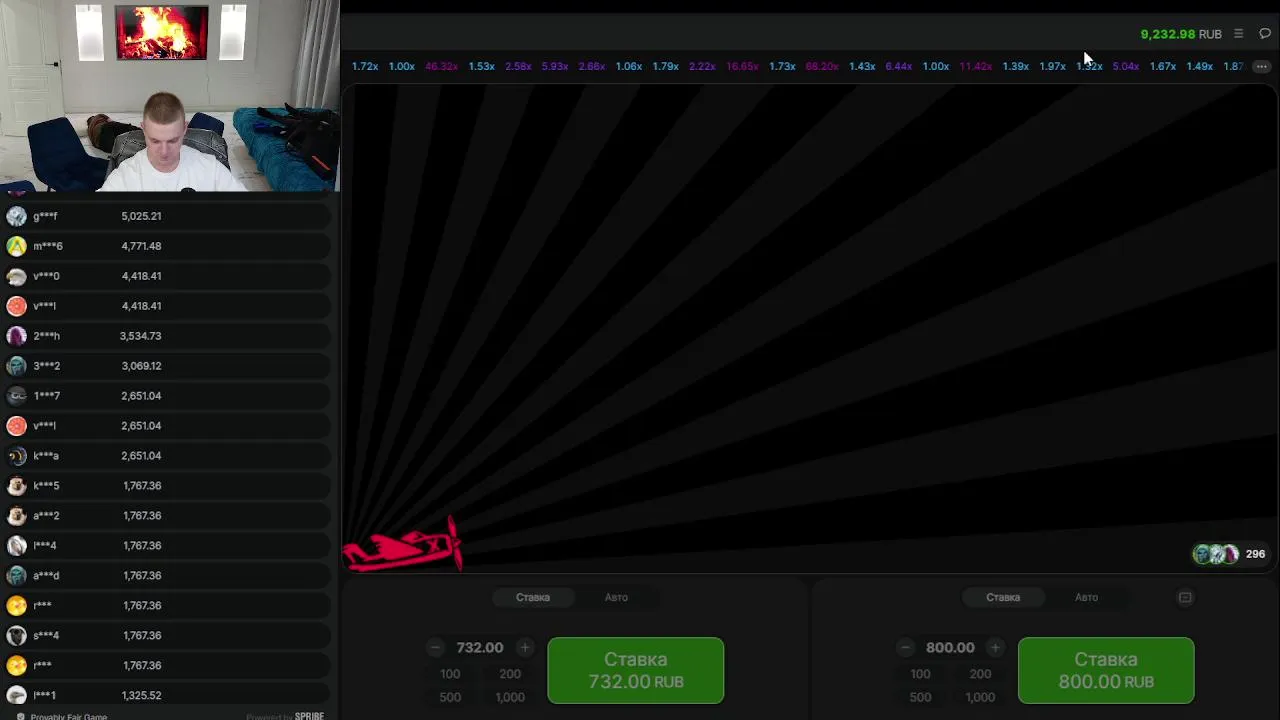Select the 3,534.73 bet amount row
The image size is (1280, 720).
coord(166,336)
